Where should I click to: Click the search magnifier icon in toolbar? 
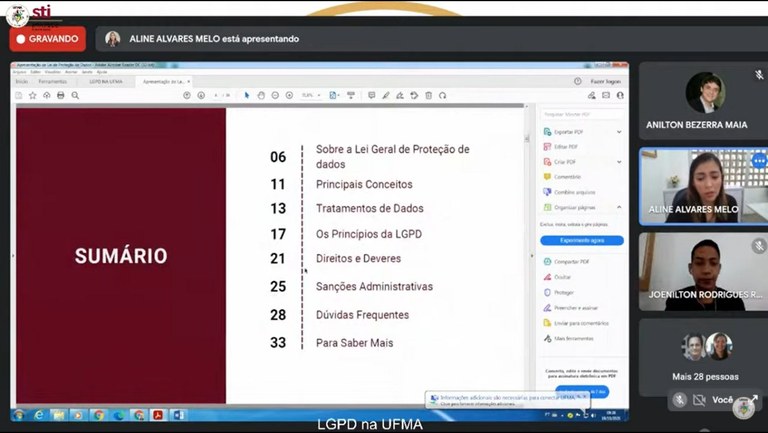(75, 95)
